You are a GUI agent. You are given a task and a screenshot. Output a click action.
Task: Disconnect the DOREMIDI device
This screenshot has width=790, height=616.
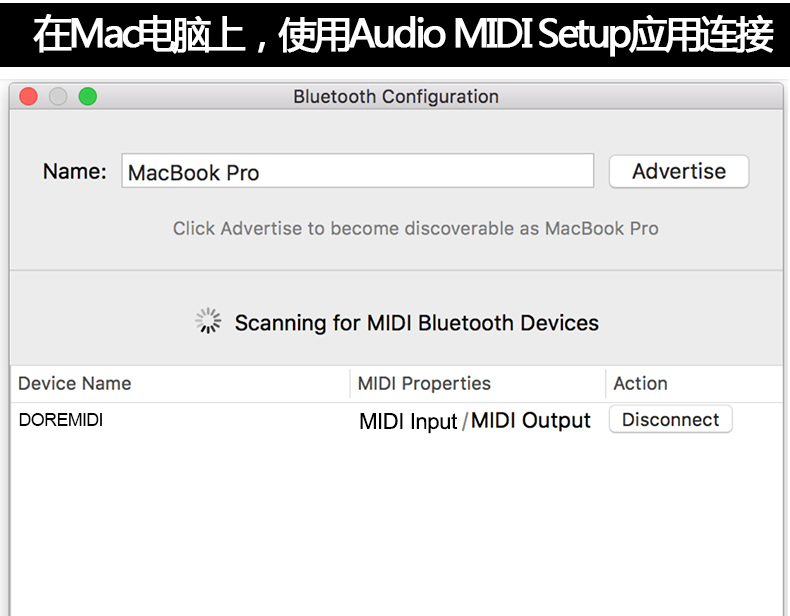(x=671, y=420)
